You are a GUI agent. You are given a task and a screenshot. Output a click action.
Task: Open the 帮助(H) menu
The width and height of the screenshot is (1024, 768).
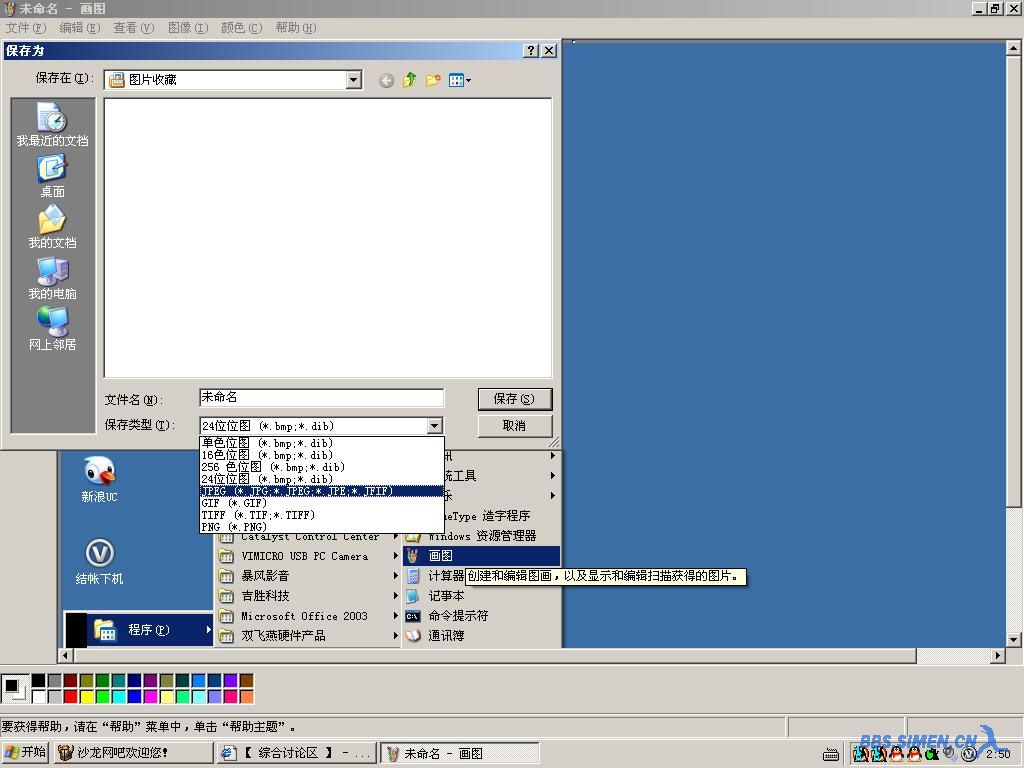(295, 27)
